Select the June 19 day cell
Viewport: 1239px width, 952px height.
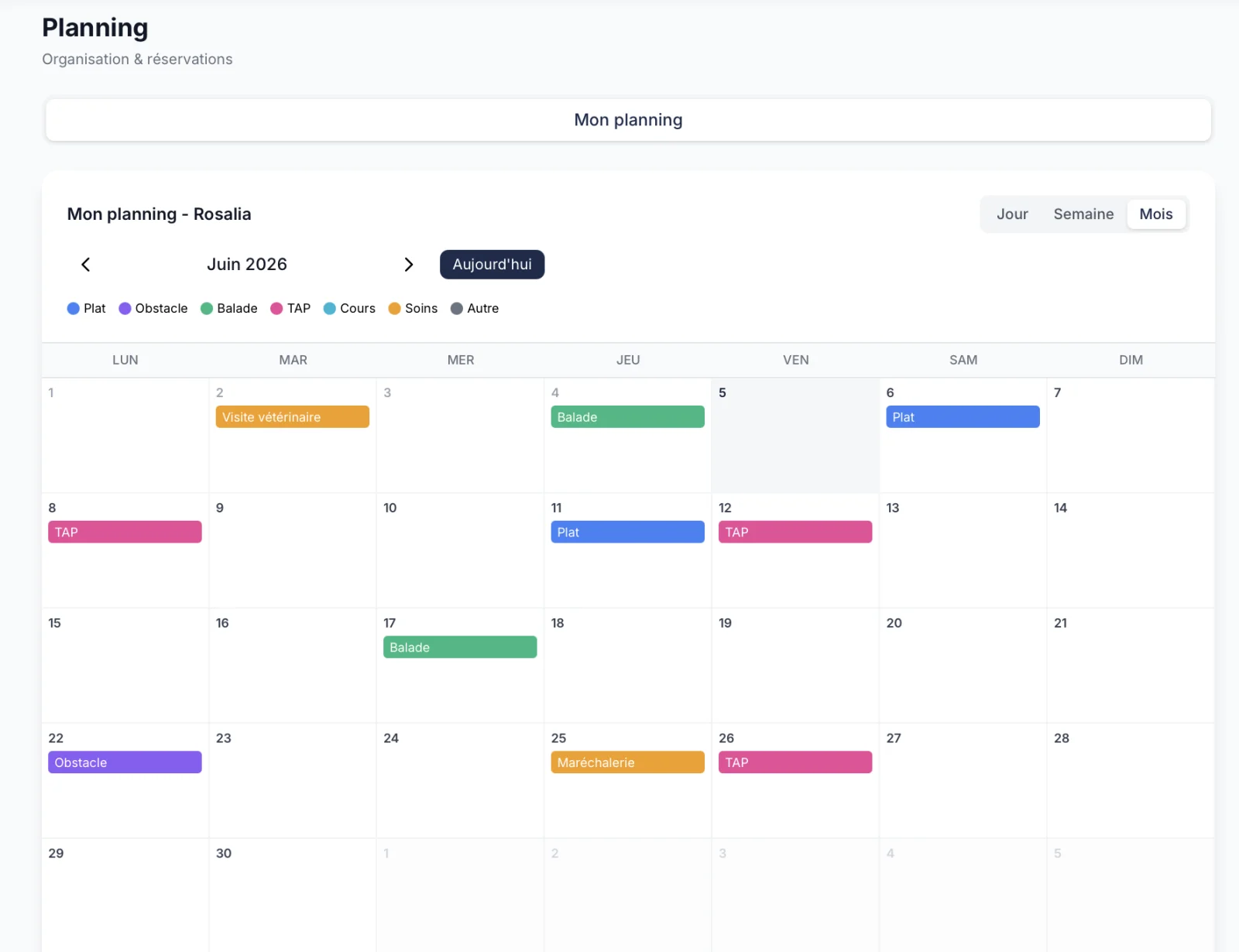[x=795, y=666]
